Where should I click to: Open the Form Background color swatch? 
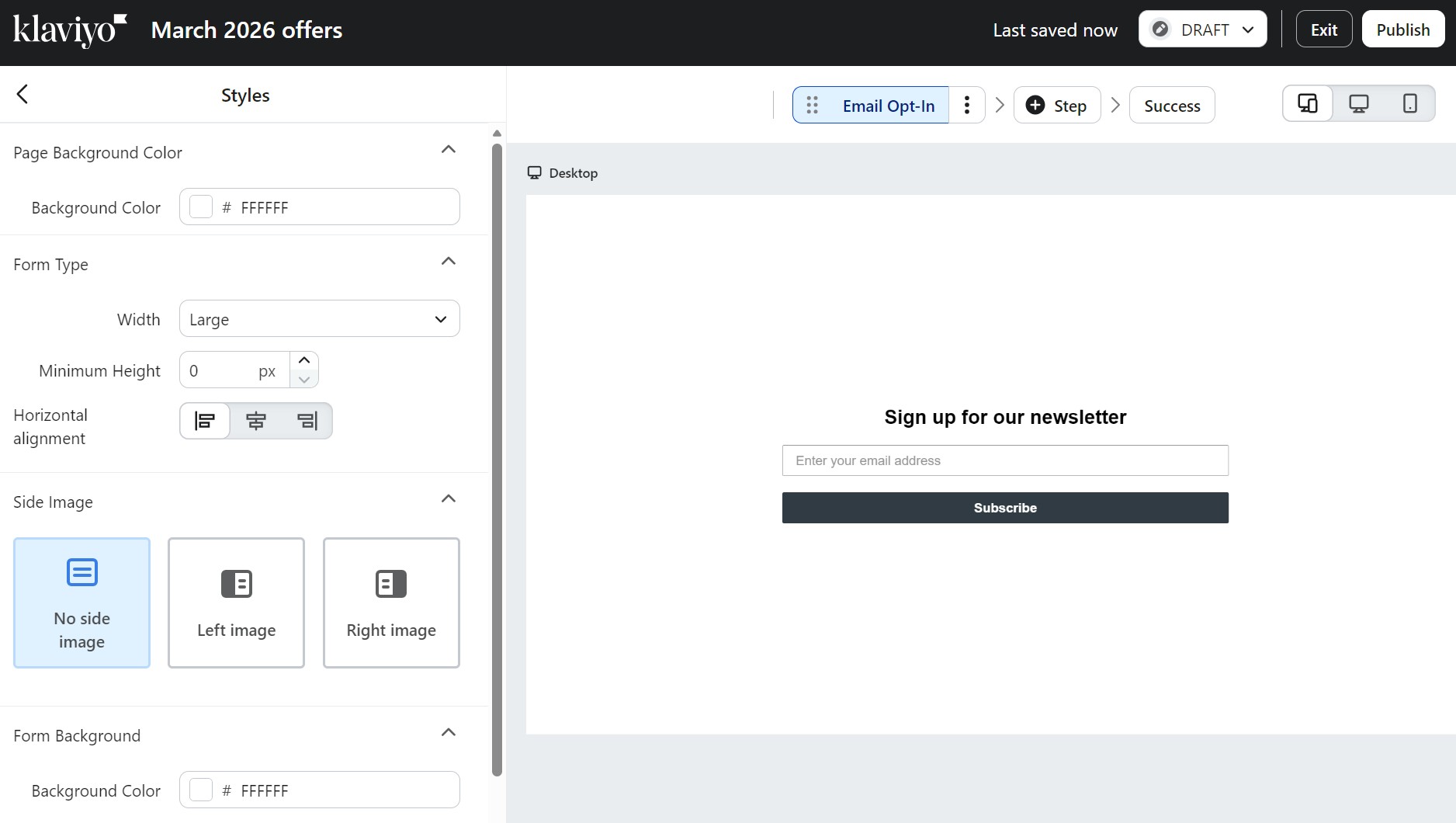coord(200,790)
